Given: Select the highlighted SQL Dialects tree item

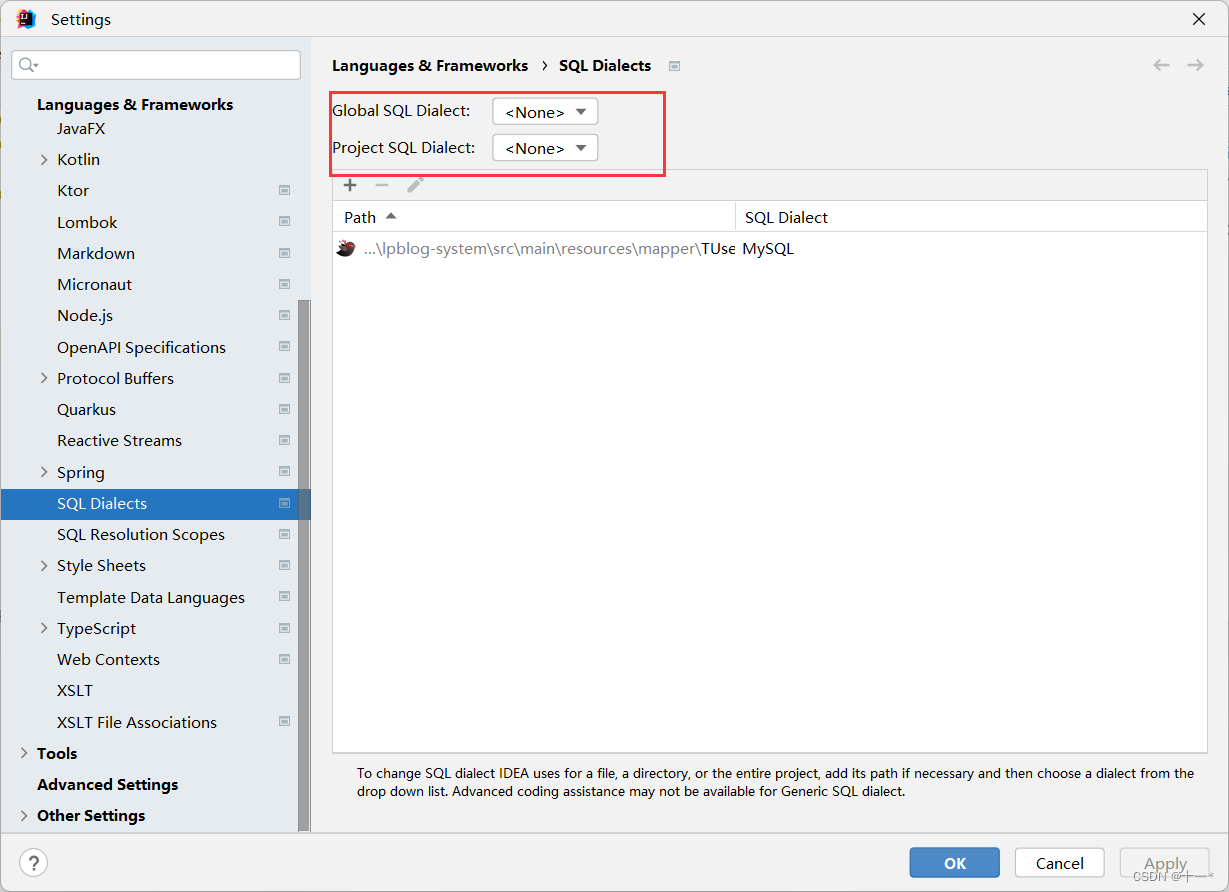Looking at the screenshot, I should pyautogui.click(x=156, y=503).
